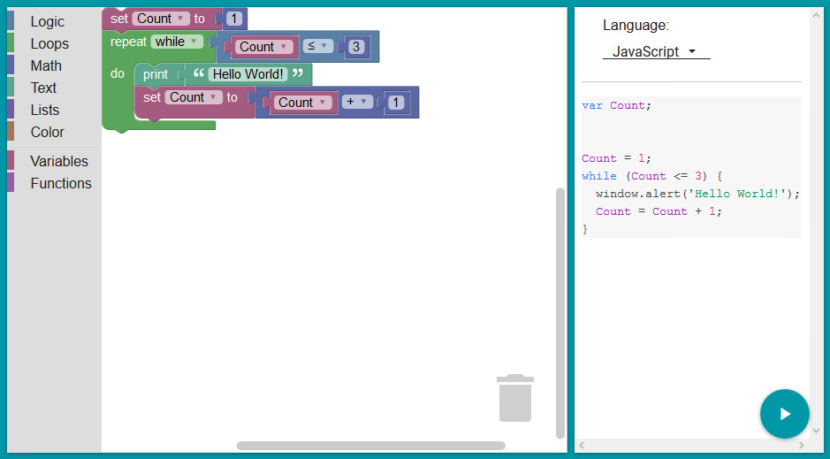Viewport: 830px width, 459px height.
Task: Select the repeat while loop block
Action: pyautogui.click(x=128, y=42)
